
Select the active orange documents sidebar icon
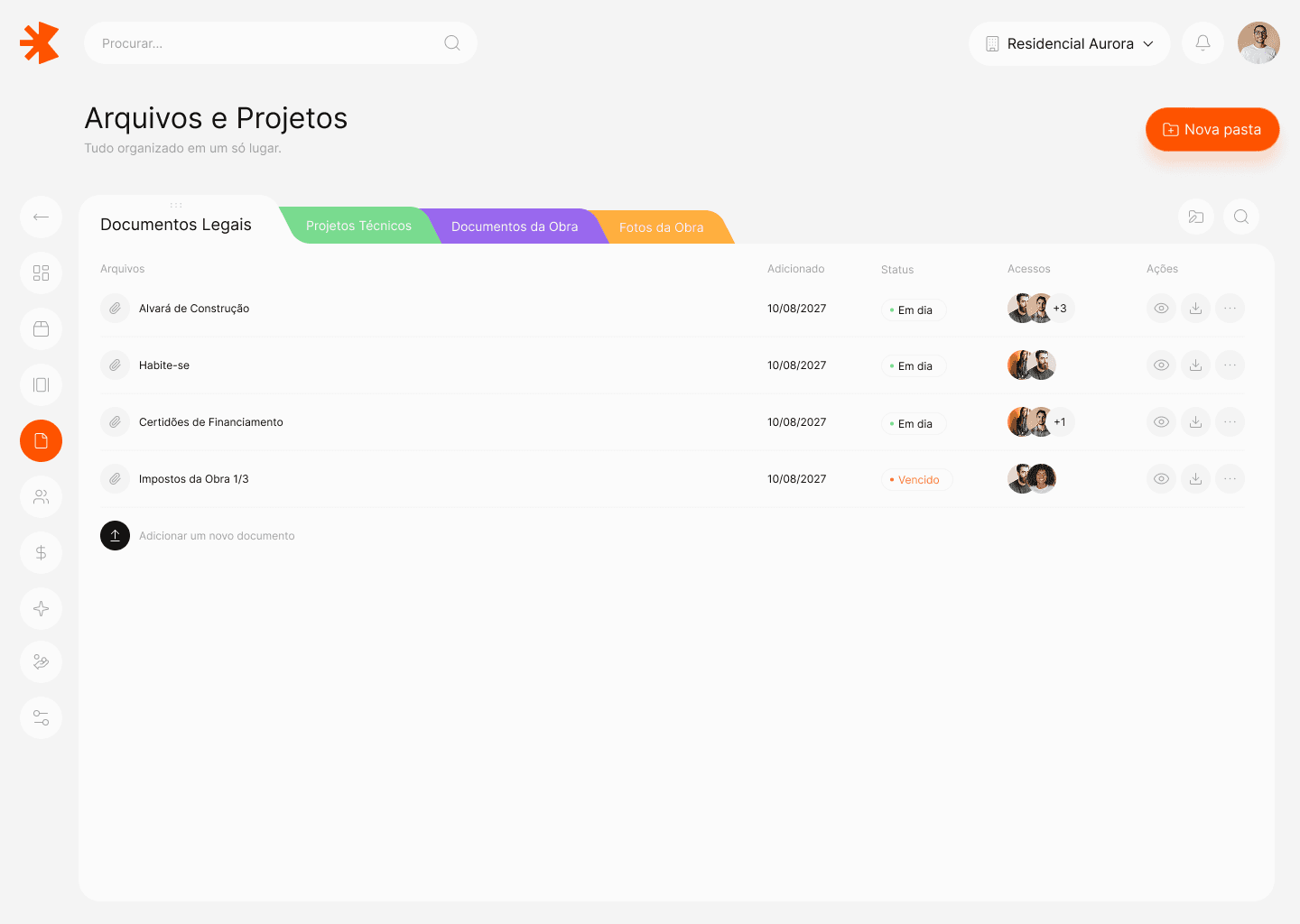[41, 440]
